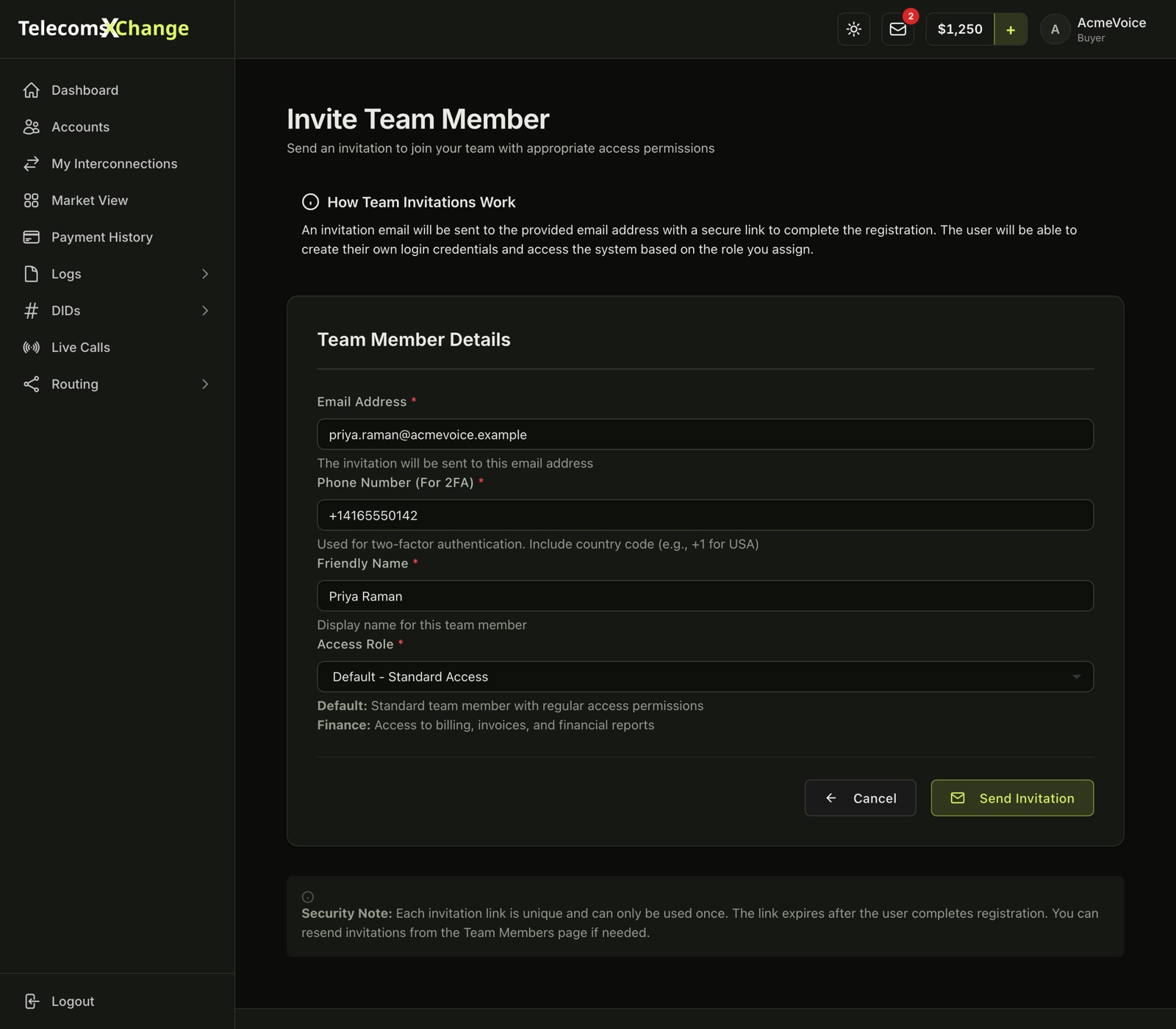Image resolution: width=1176 pixels, height=1029 pixels.
Task: Expand the Logs submenu chevron
Action: point(205,274)
